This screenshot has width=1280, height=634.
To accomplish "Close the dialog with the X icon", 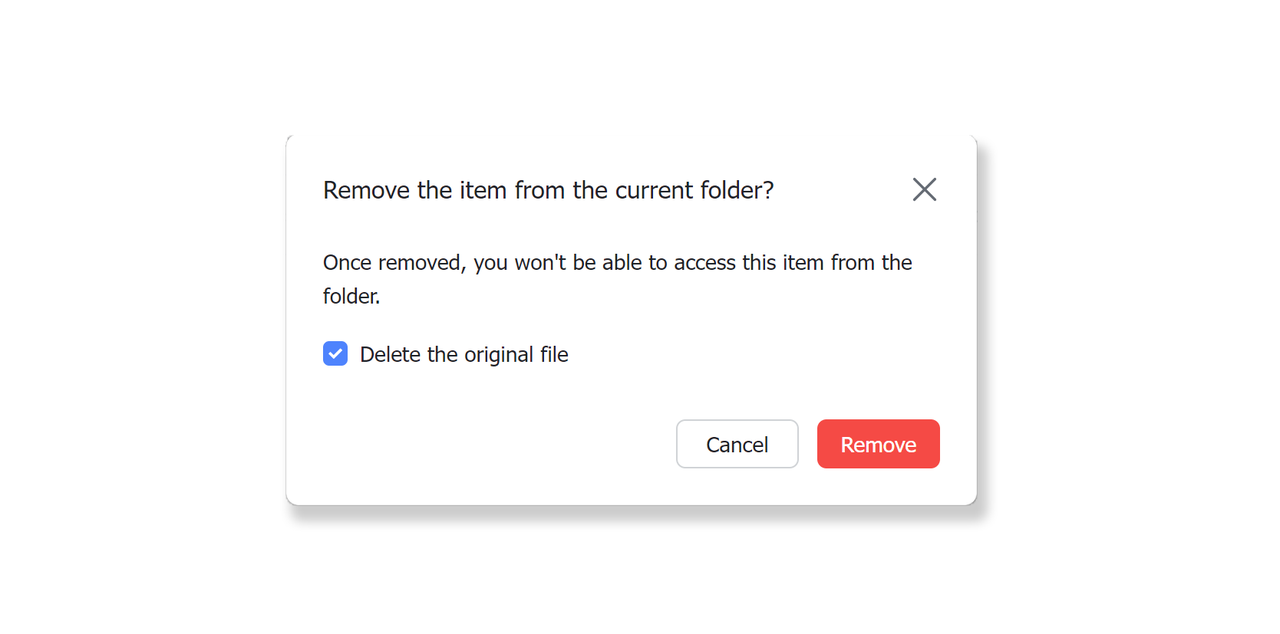I will pos(924,189).
